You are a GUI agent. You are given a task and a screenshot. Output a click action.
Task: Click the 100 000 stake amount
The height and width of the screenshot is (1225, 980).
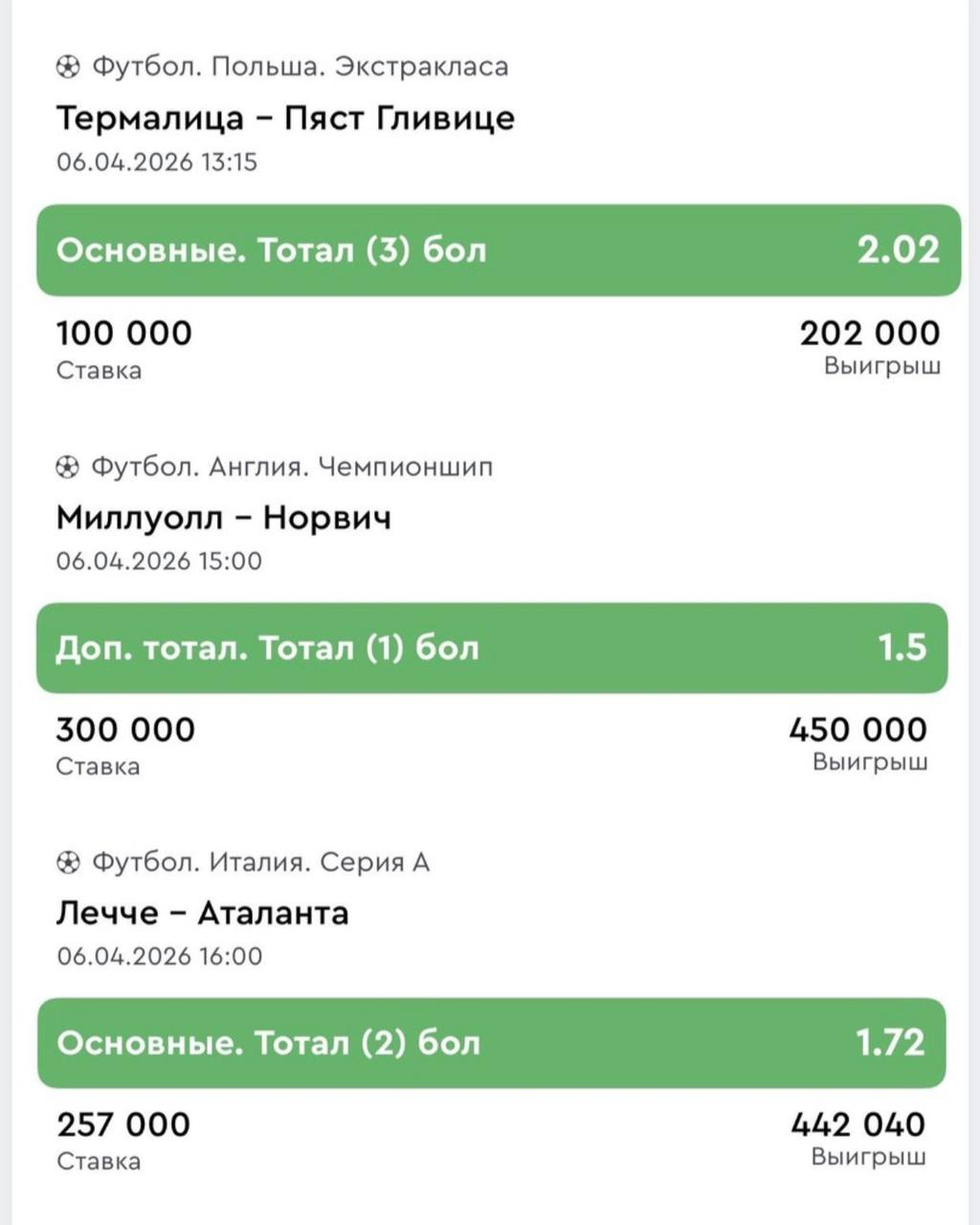click(x=124, y=333)
